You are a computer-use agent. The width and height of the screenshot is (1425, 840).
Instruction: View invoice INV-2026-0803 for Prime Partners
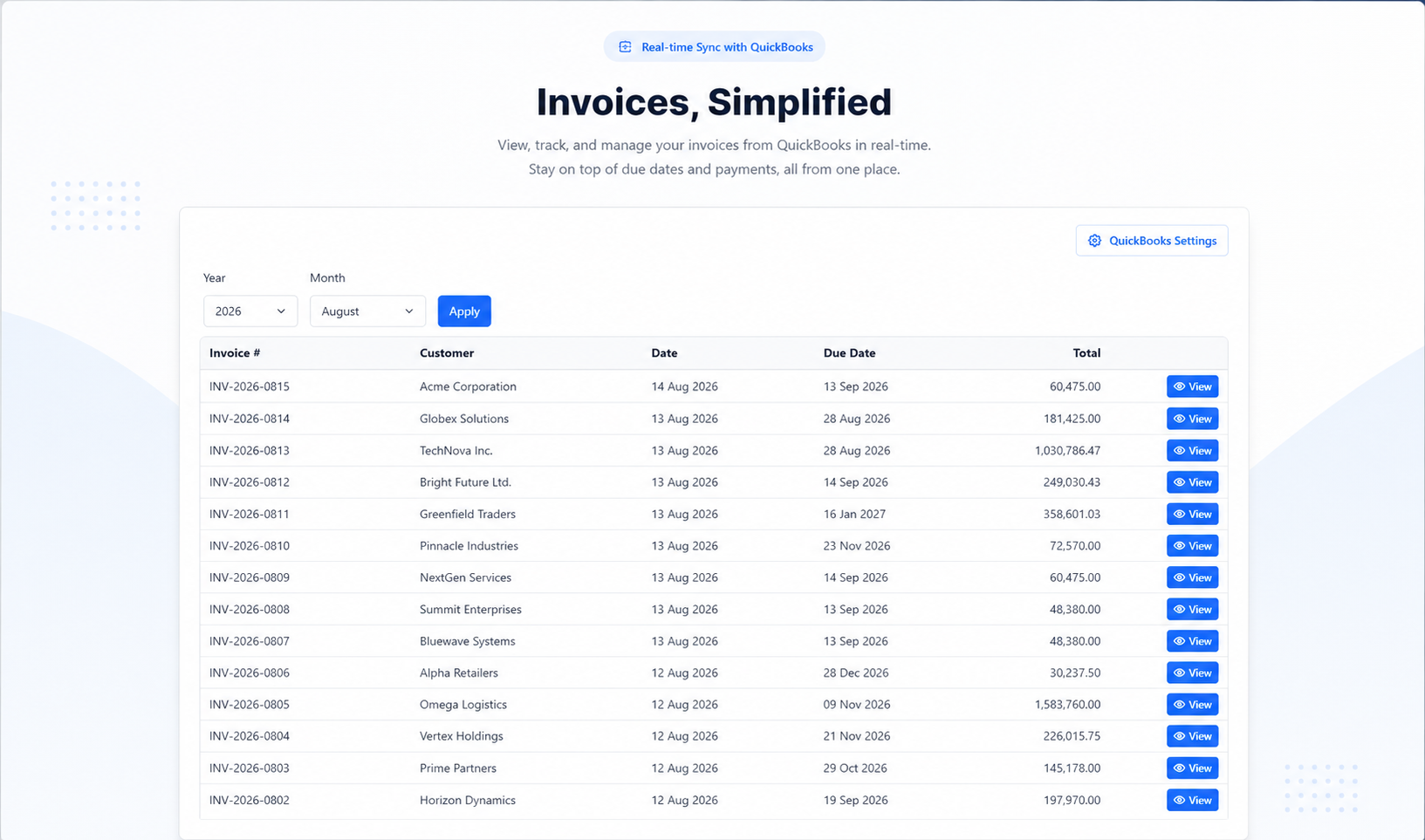point(1192,768)
